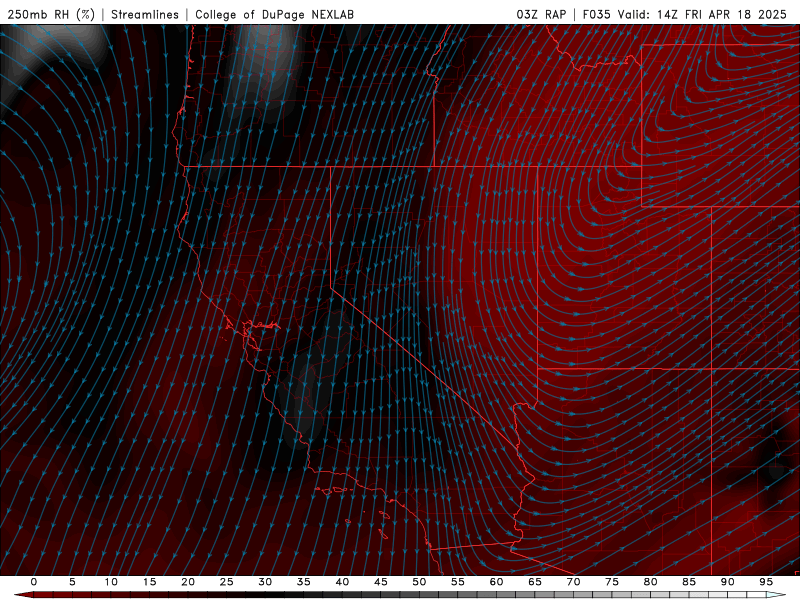The image size is (800, 600).
Task: Click the colorbar label "45"
Action: point(381,582)
